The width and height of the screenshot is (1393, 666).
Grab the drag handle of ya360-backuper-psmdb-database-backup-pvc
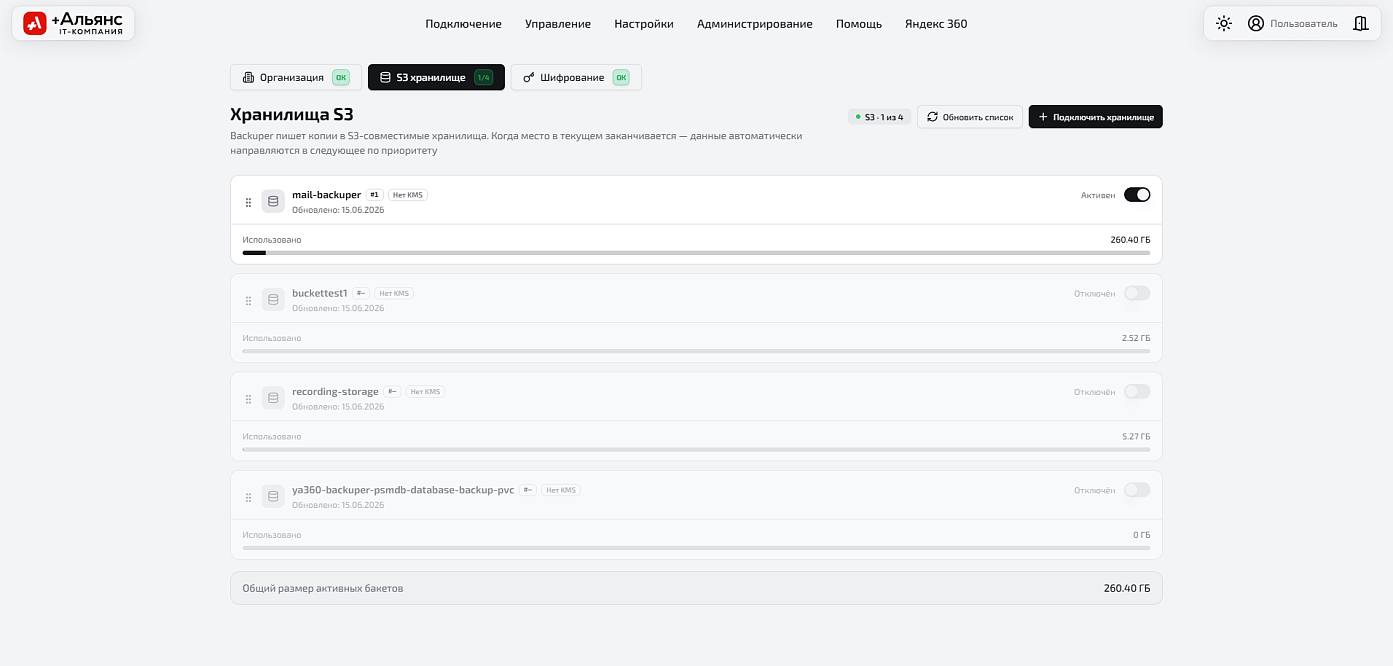pos(248,497)
